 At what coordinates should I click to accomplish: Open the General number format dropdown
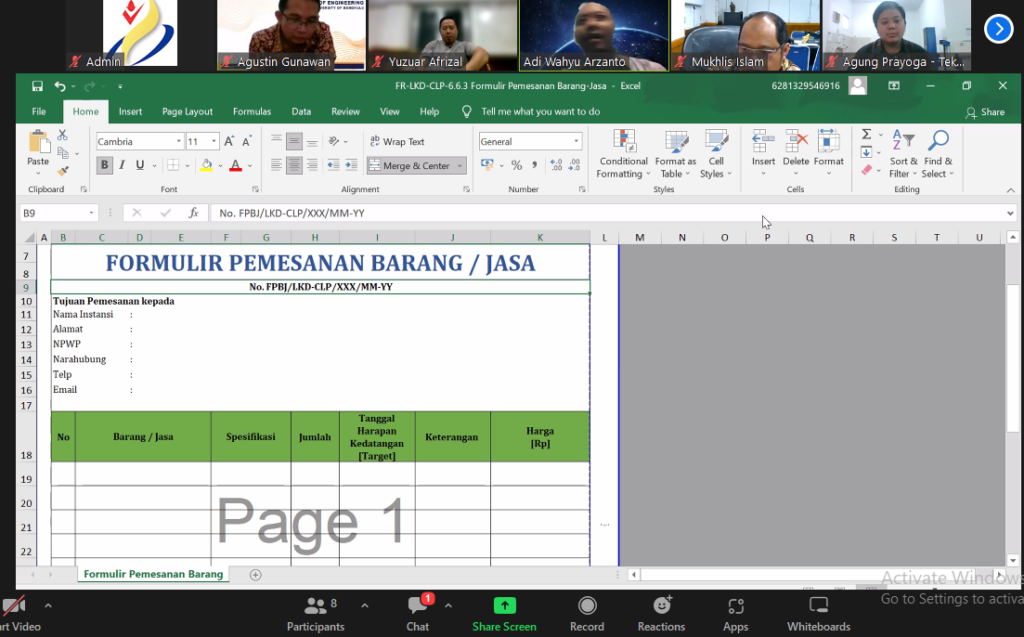pos(576,141)
